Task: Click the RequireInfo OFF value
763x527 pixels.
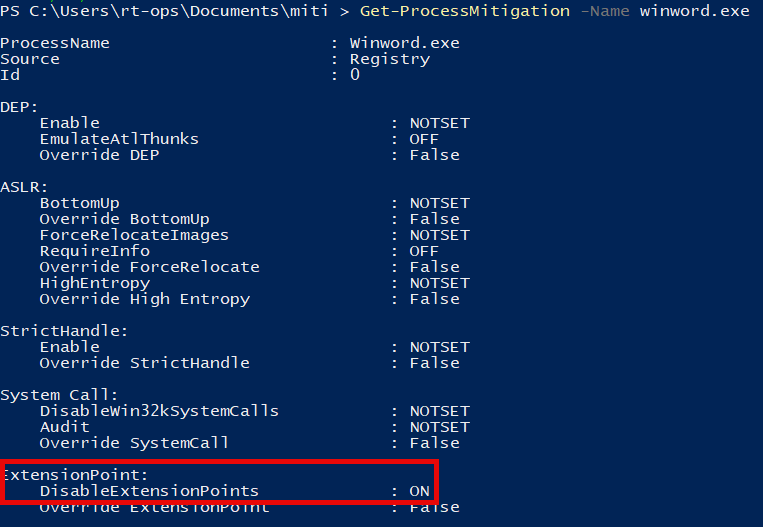Action: (424, 251)
